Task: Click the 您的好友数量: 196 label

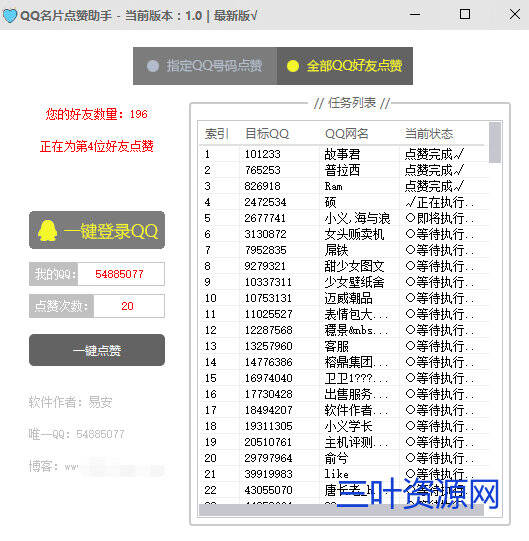Action: 97,114
